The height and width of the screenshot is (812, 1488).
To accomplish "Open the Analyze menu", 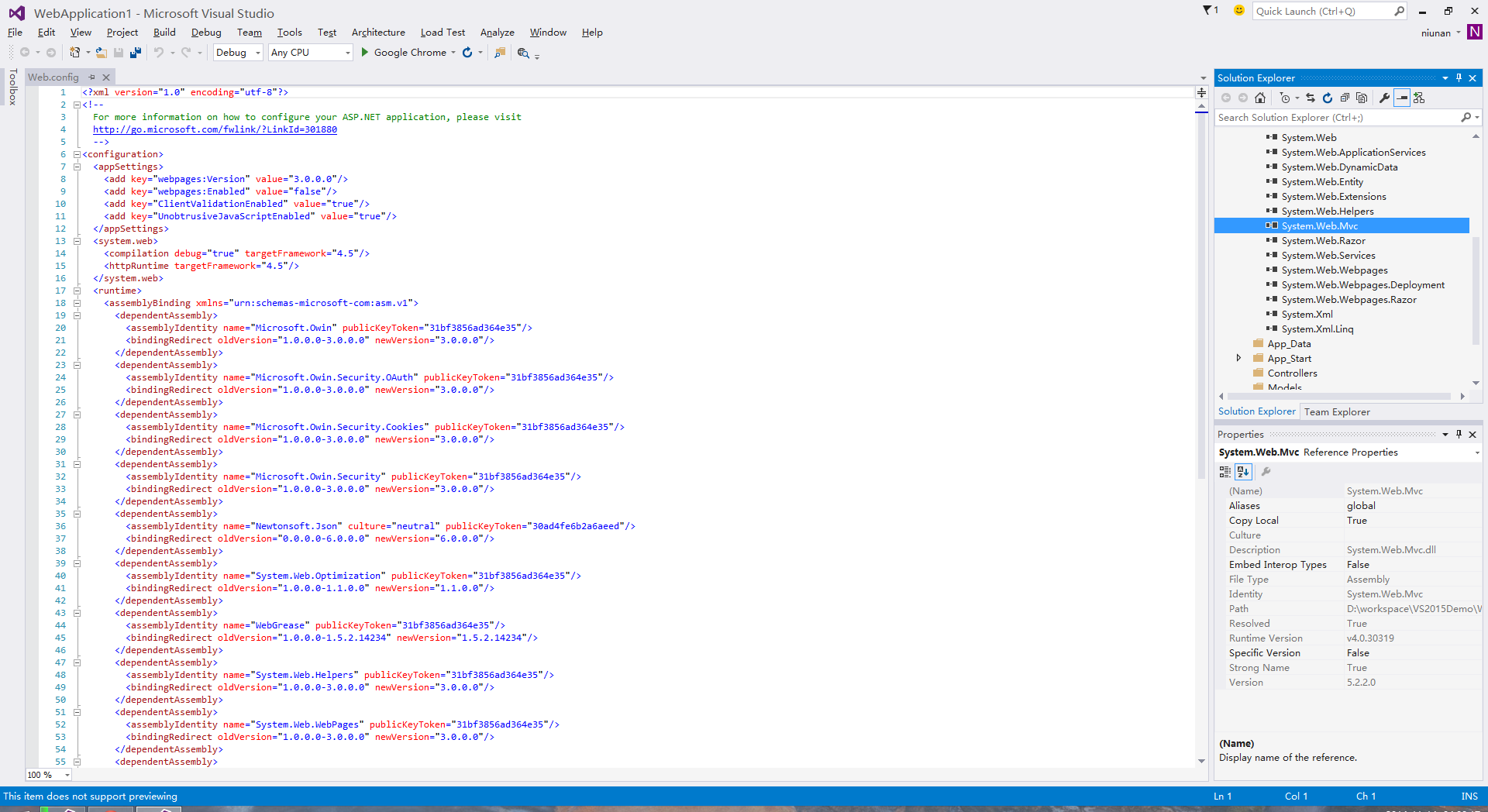I will [x=497, y=33].
